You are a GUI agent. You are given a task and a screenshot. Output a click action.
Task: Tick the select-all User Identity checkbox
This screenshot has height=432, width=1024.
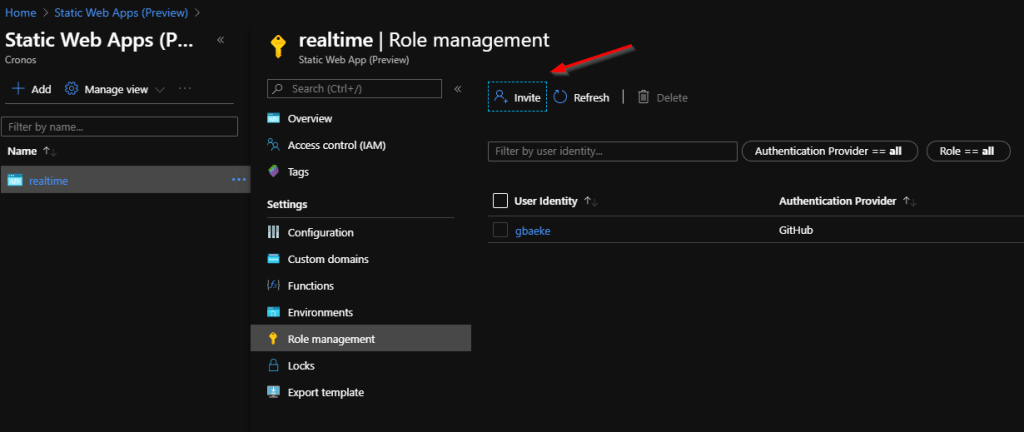(501, 201)
